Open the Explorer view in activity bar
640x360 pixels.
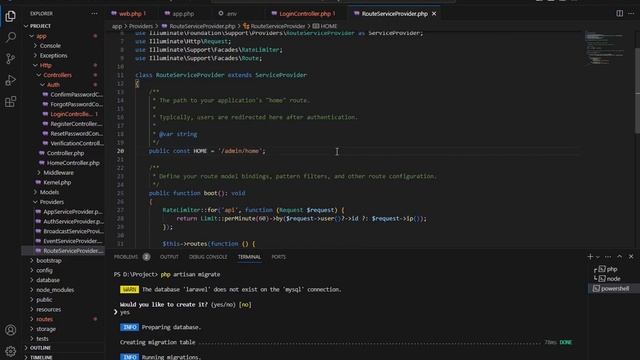11,16
